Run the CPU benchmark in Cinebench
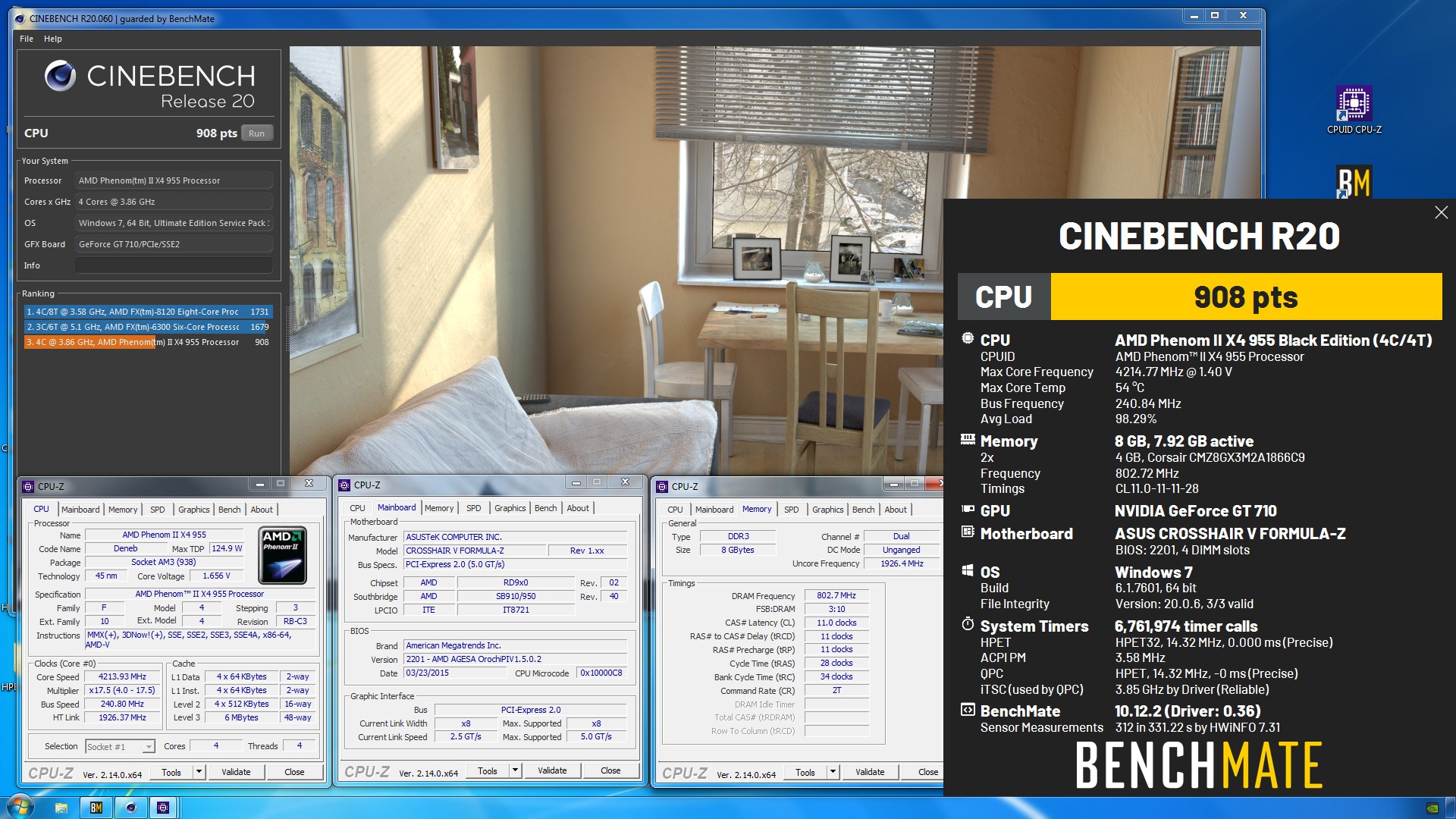The image size is (1456, 819). coord(256,133)
